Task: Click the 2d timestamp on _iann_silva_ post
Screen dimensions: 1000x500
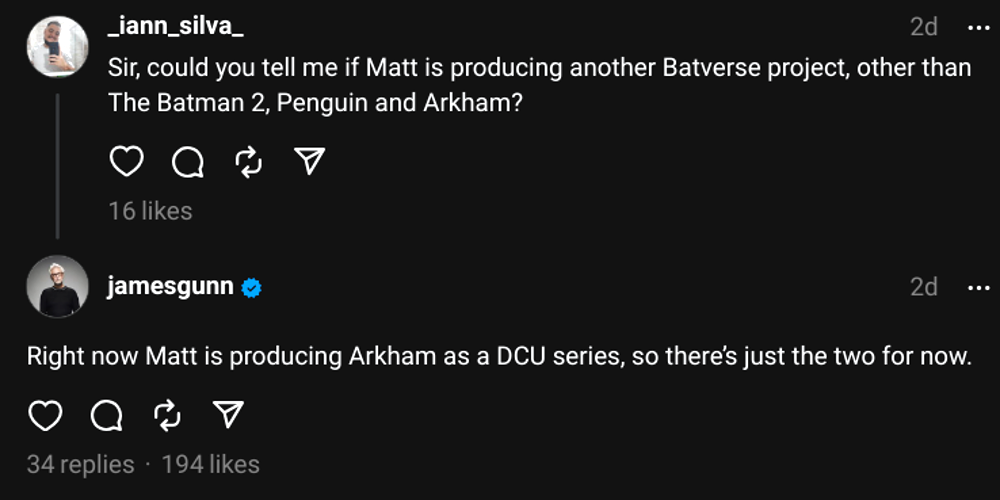Action: [x=923, y=27]
